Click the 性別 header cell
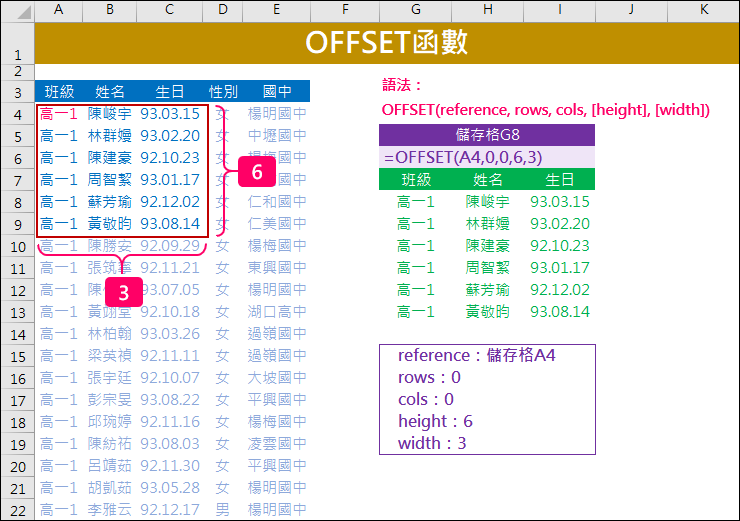Viewport: 740px width, 521px height. click(x=223, y=91)
